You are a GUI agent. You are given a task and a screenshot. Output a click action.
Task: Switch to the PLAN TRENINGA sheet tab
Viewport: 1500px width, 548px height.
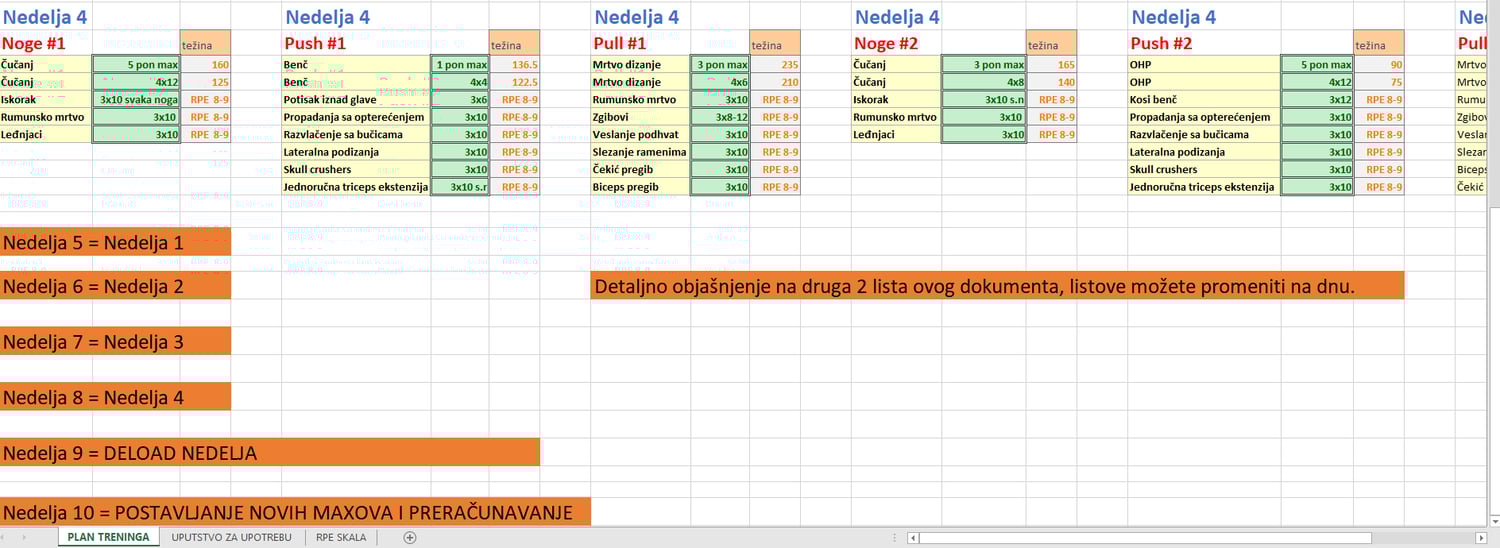click(108, 538)
